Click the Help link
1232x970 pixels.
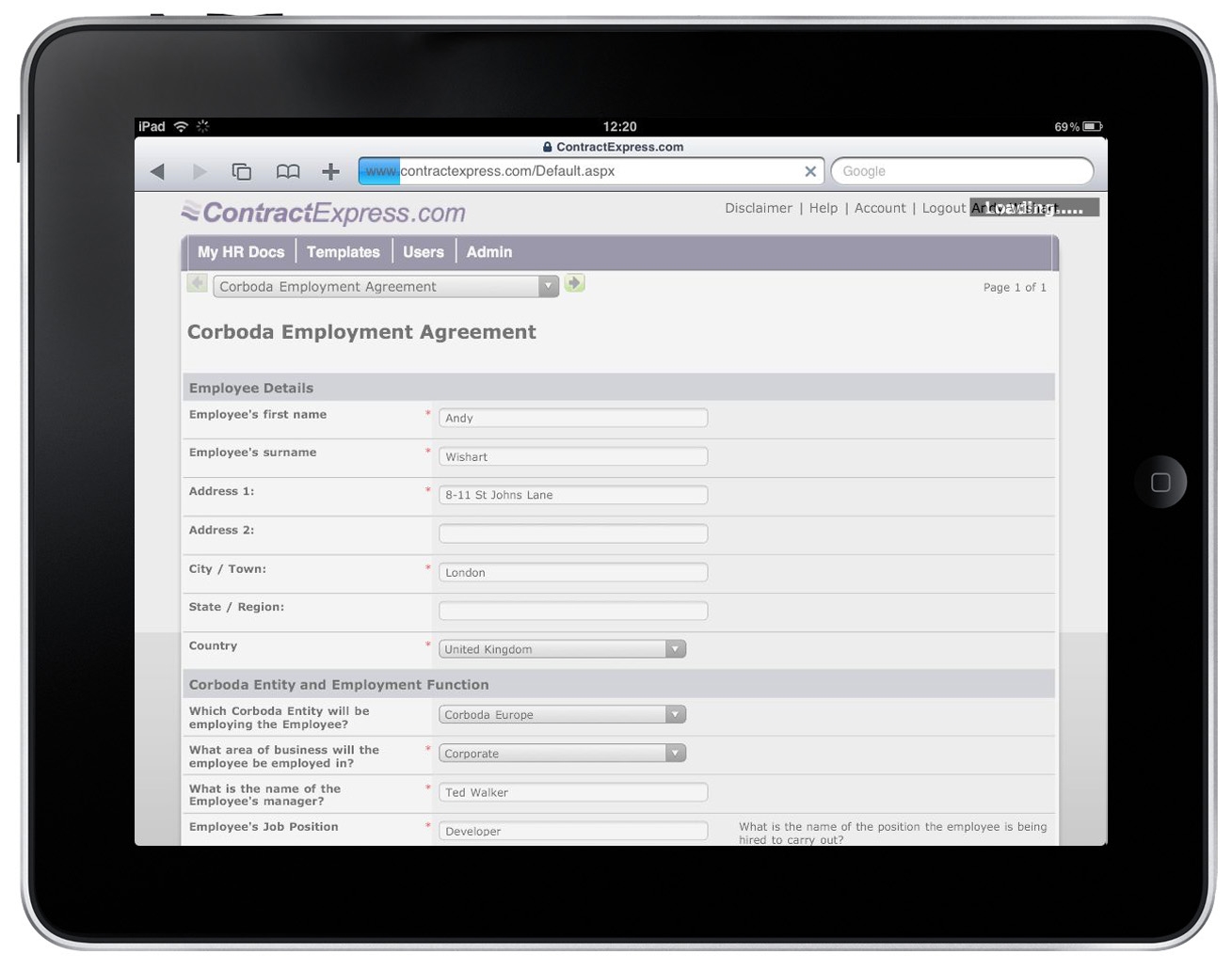point(824,208)
